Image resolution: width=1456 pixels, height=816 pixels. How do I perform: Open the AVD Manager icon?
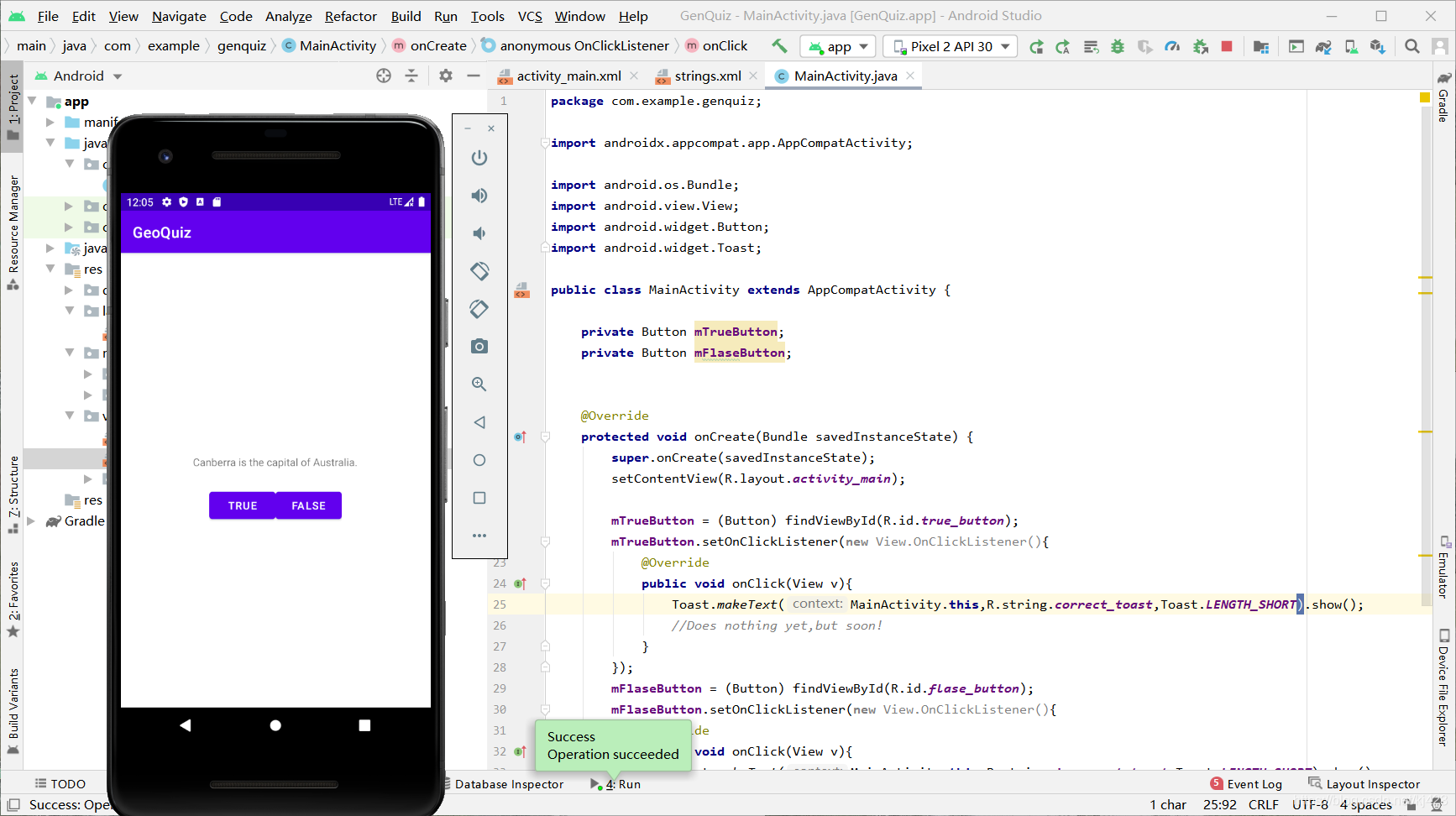pos(1351,46)
